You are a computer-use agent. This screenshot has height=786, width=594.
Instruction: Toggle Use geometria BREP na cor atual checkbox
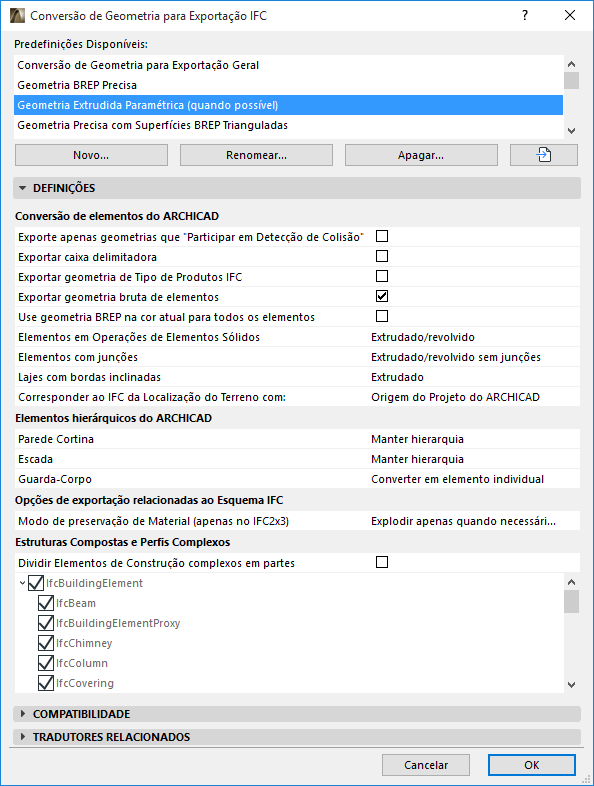coord(382,316)
